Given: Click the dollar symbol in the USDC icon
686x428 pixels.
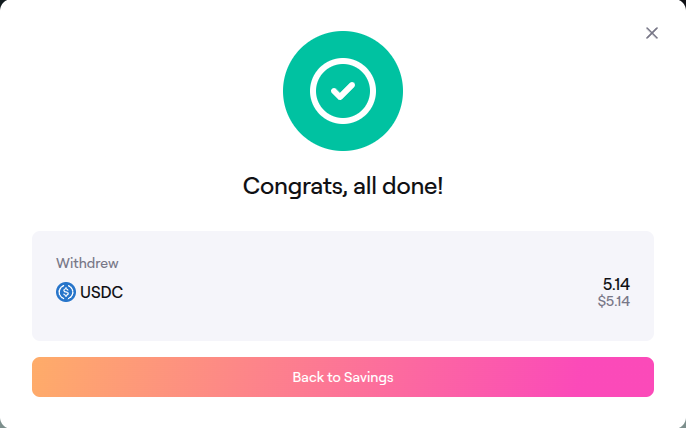Looking at the screenshot, I should click(x=66, y=292).
